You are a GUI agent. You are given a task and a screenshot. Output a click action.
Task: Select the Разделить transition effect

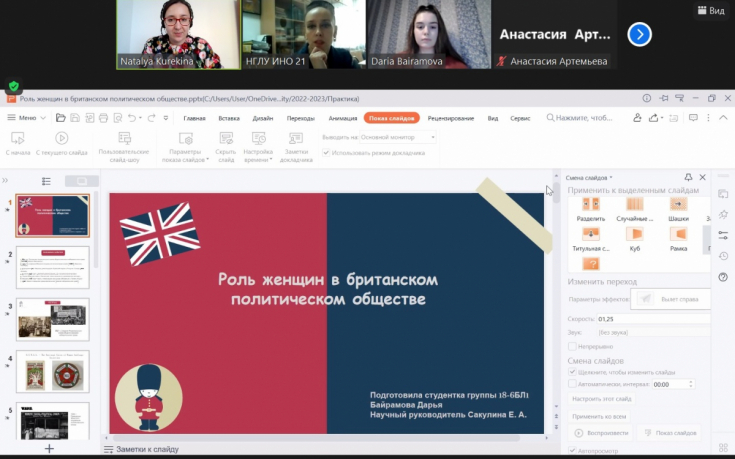coord(591,210)
